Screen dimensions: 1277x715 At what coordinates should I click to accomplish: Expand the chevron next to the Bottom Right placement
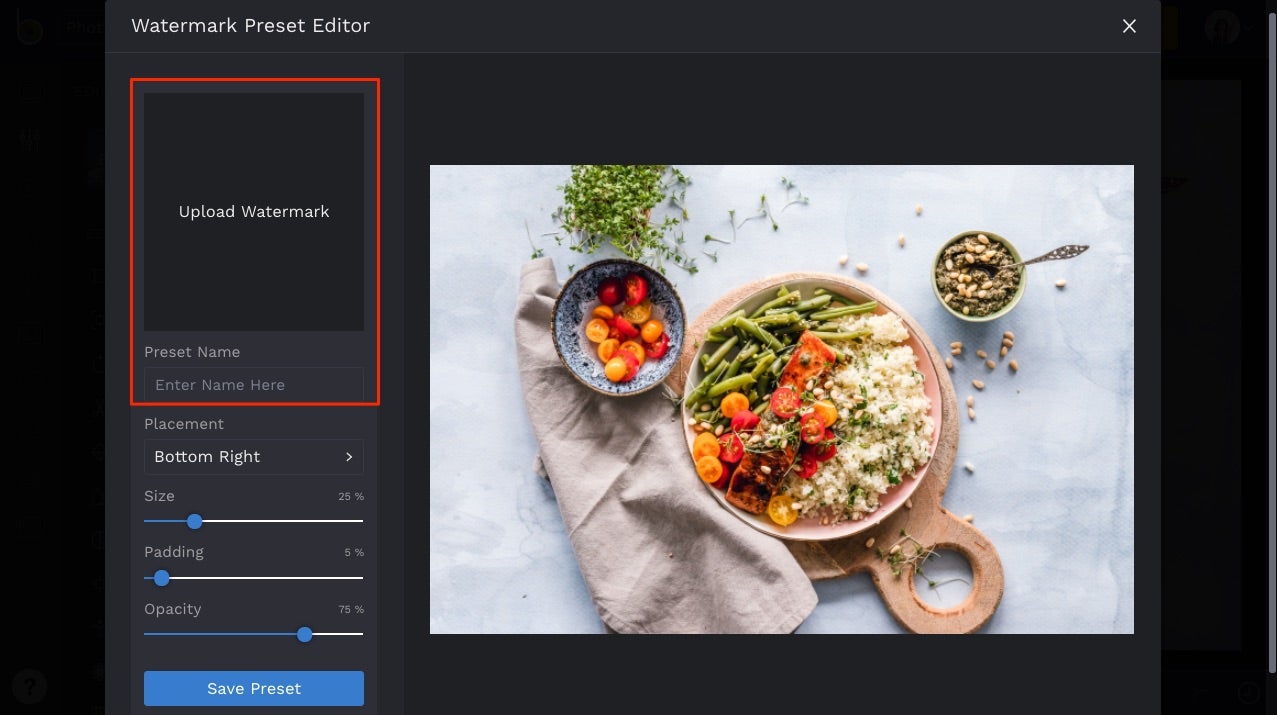349,457
